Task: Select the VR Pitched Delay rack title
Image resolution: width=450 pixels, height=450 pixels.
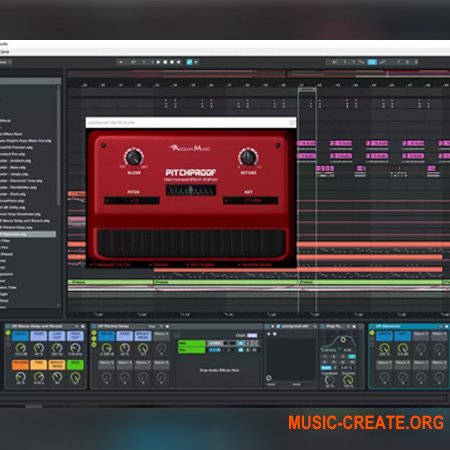Action: 113,326
